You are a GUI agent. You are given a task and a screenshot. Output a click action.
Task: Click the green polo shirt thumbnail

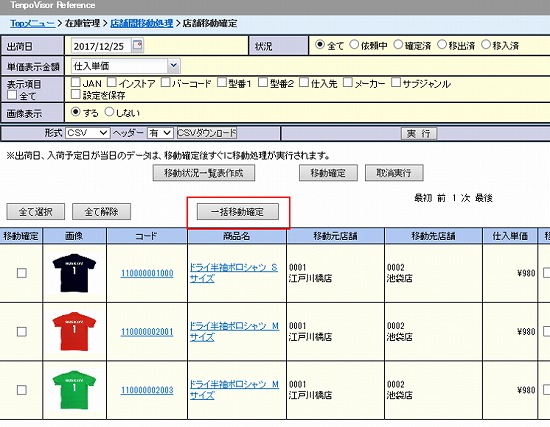(74, 390)
